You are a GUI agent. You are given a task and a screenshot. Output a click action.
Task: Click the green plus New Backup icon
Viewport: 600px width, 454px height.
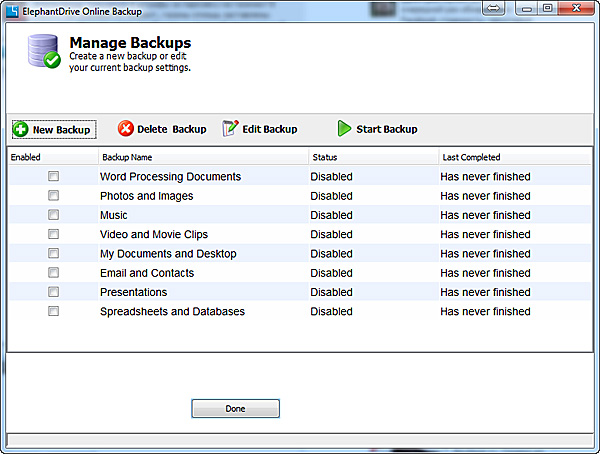click(20, 129)
